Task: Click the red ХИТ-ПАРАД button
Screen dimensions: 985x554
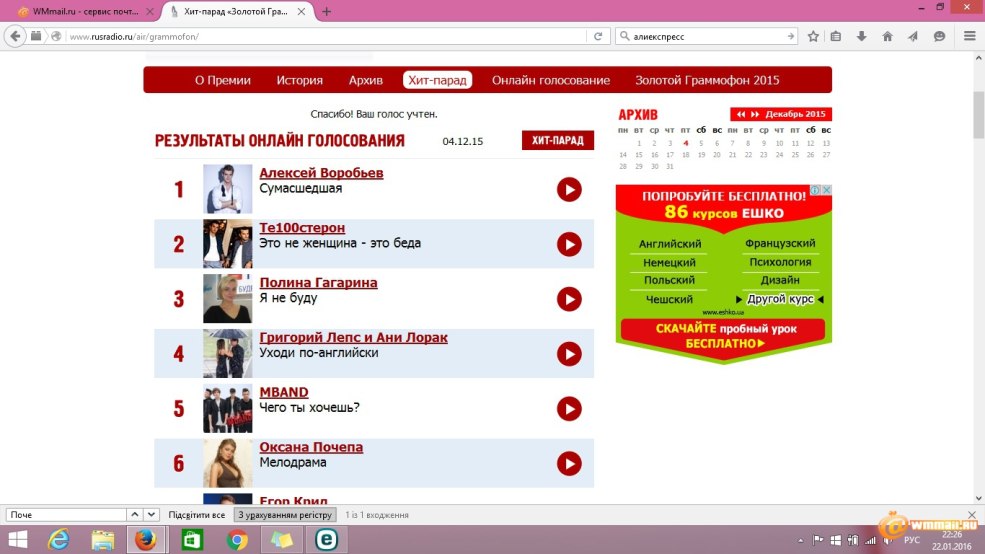Action: pos(558,141)
